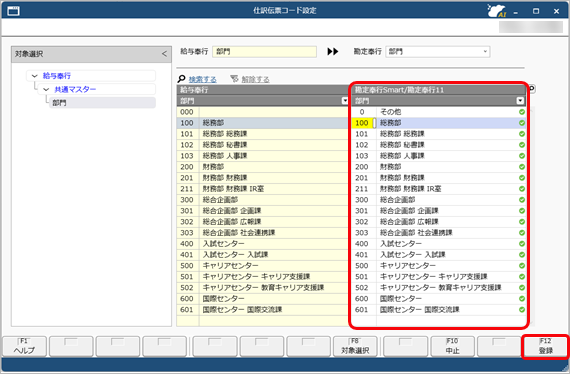Click the F8 対象選択 button
This screenshot has width=570, height=374.
click(355, 346)
